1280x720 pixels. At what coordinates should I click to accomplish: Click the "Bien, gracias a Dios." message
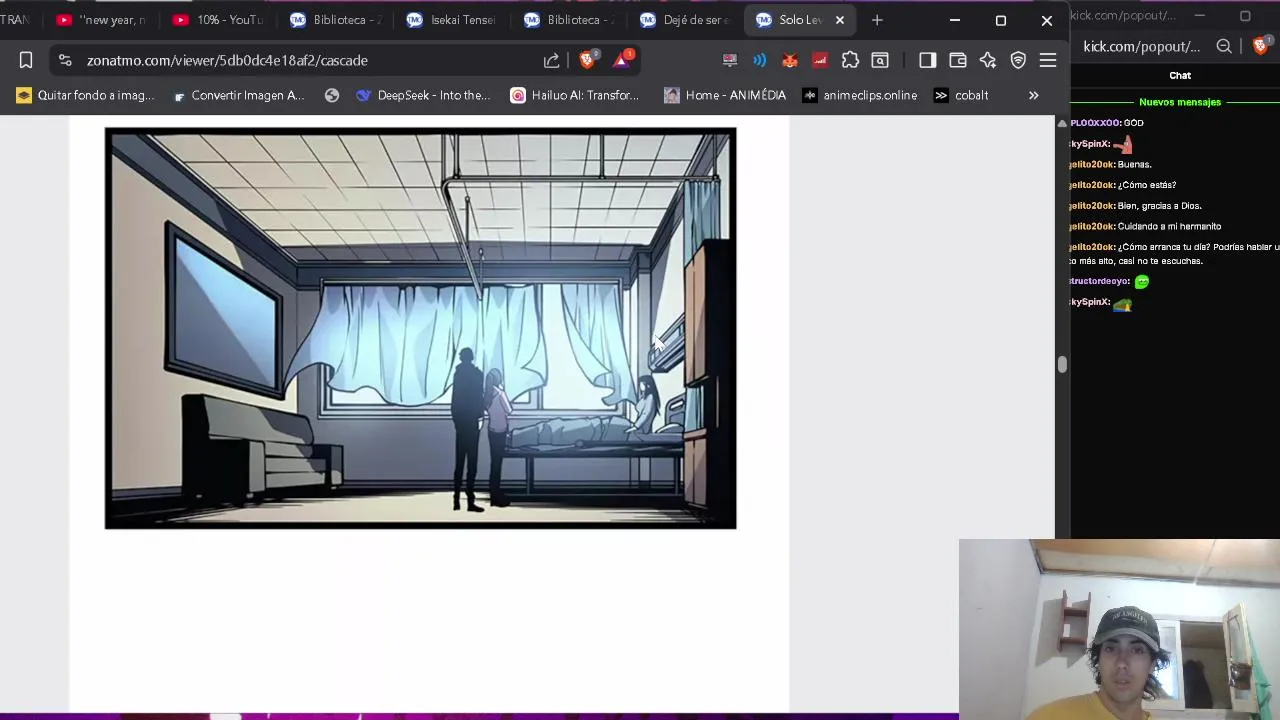1160,206
